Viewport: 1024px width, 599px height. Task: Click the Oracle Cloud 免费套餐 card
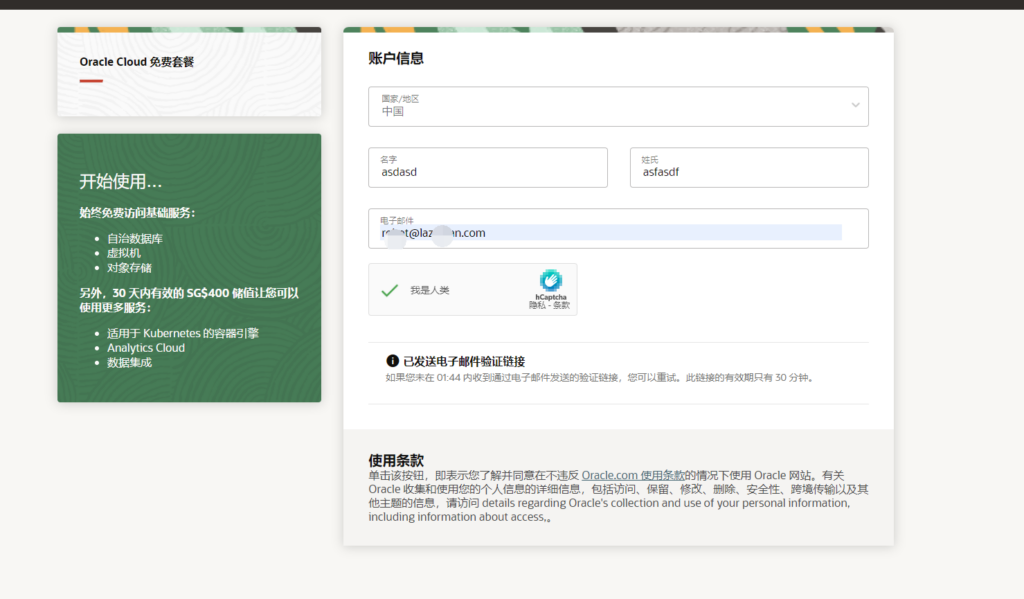tap(188, 74)
